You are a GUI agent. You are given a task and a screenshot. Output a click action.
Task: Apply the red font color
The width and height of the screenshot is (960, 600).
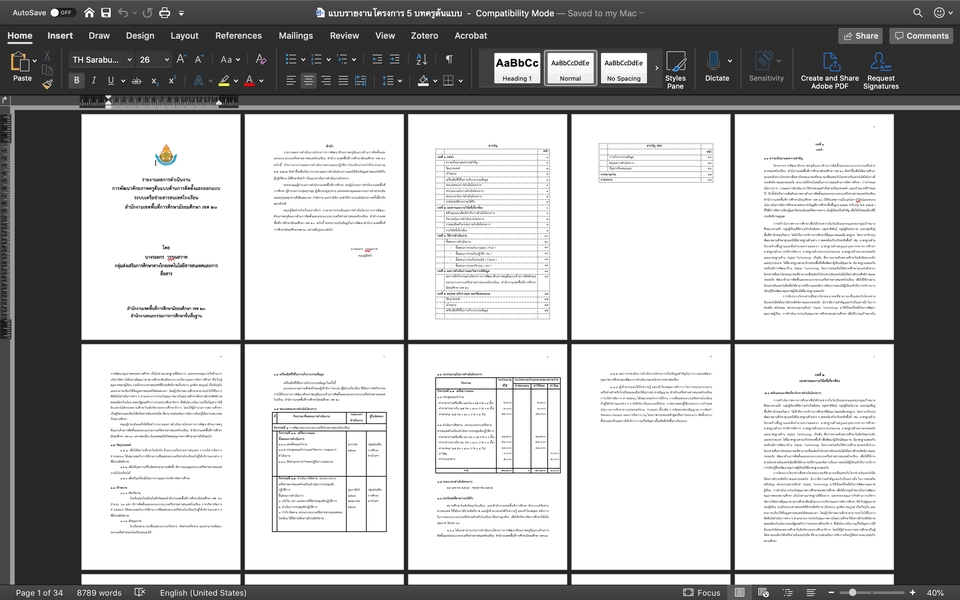(249, 80)
